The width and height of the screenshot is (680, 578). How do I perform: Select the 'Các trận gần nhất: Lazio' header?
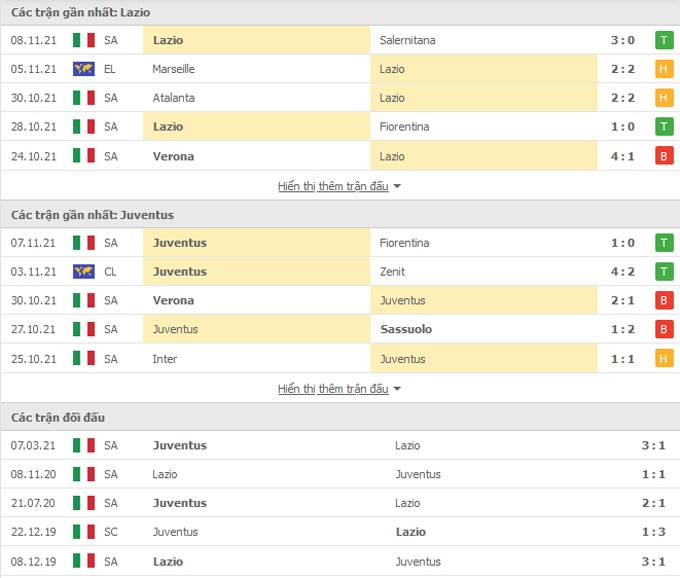pyautogui.click(x=81, y=12)
